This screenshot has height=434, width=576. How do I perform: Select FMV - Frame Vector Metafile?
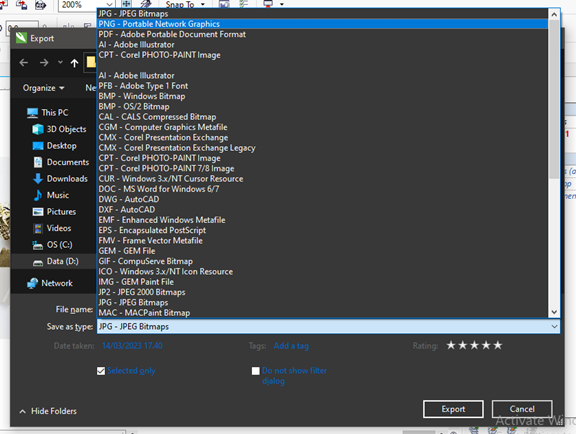[323, 240]
